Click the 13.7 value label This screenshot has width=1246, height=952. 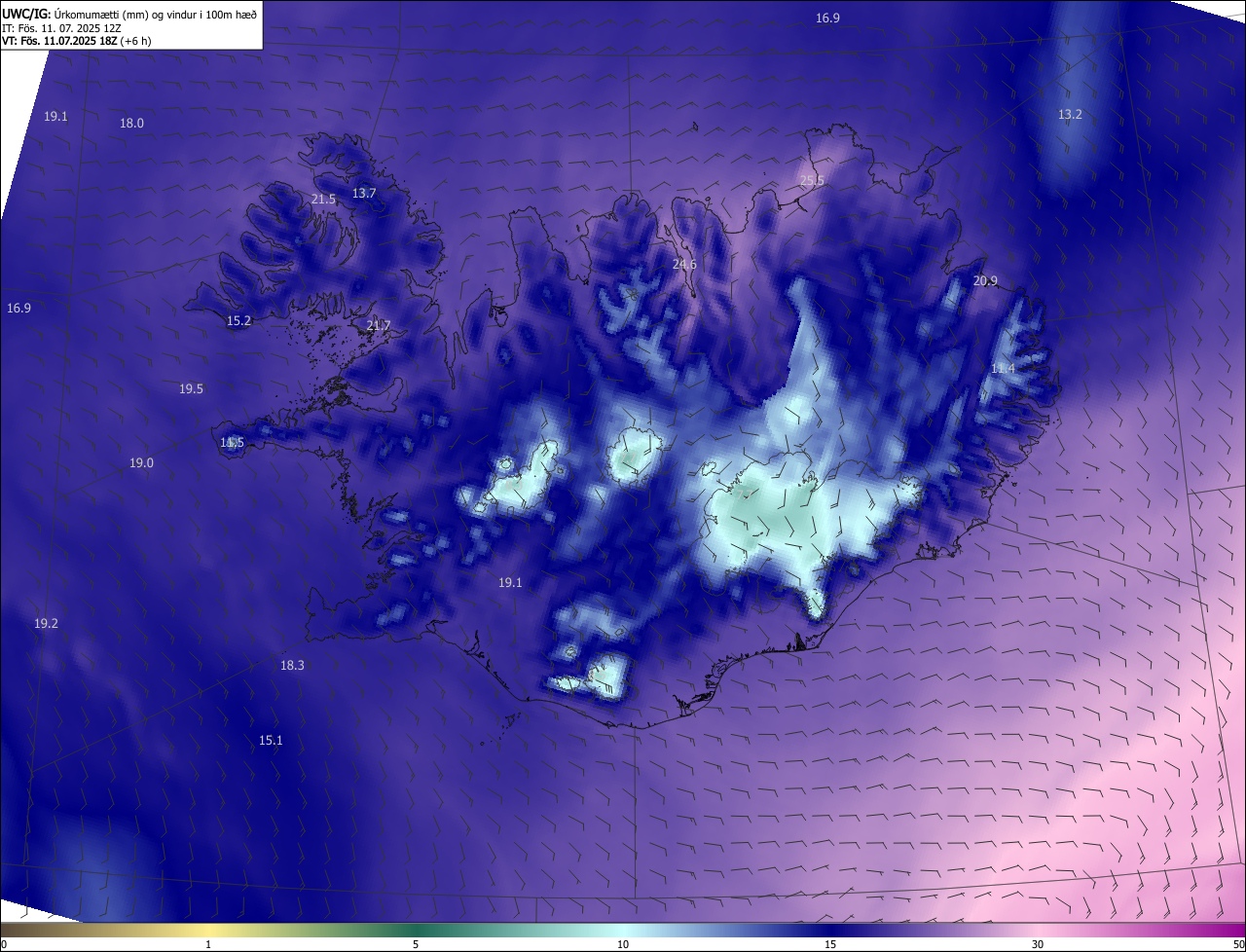(364, 194)
